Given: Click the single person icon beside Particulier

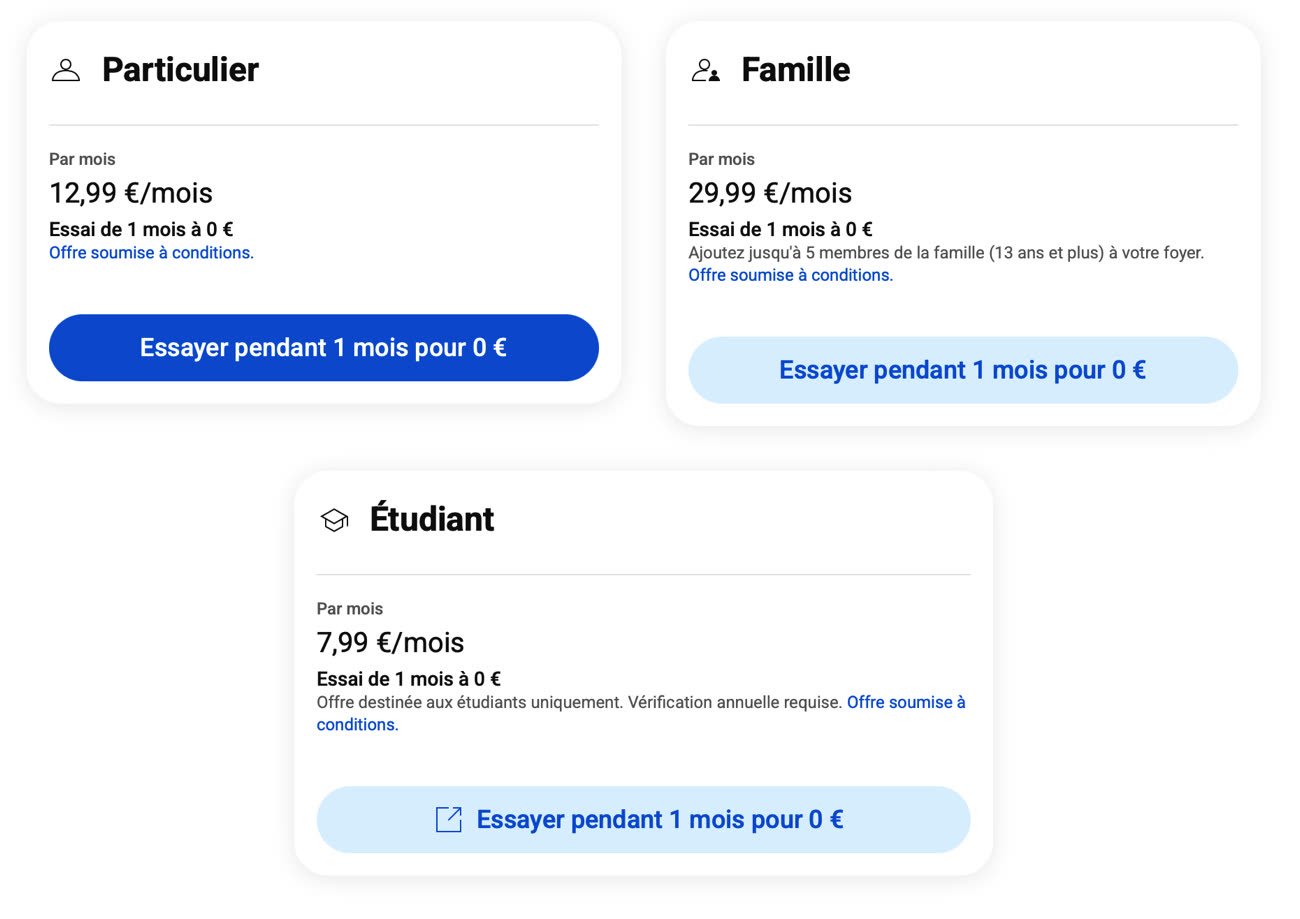Looking at the screenshot, I should tap(66, 70).
